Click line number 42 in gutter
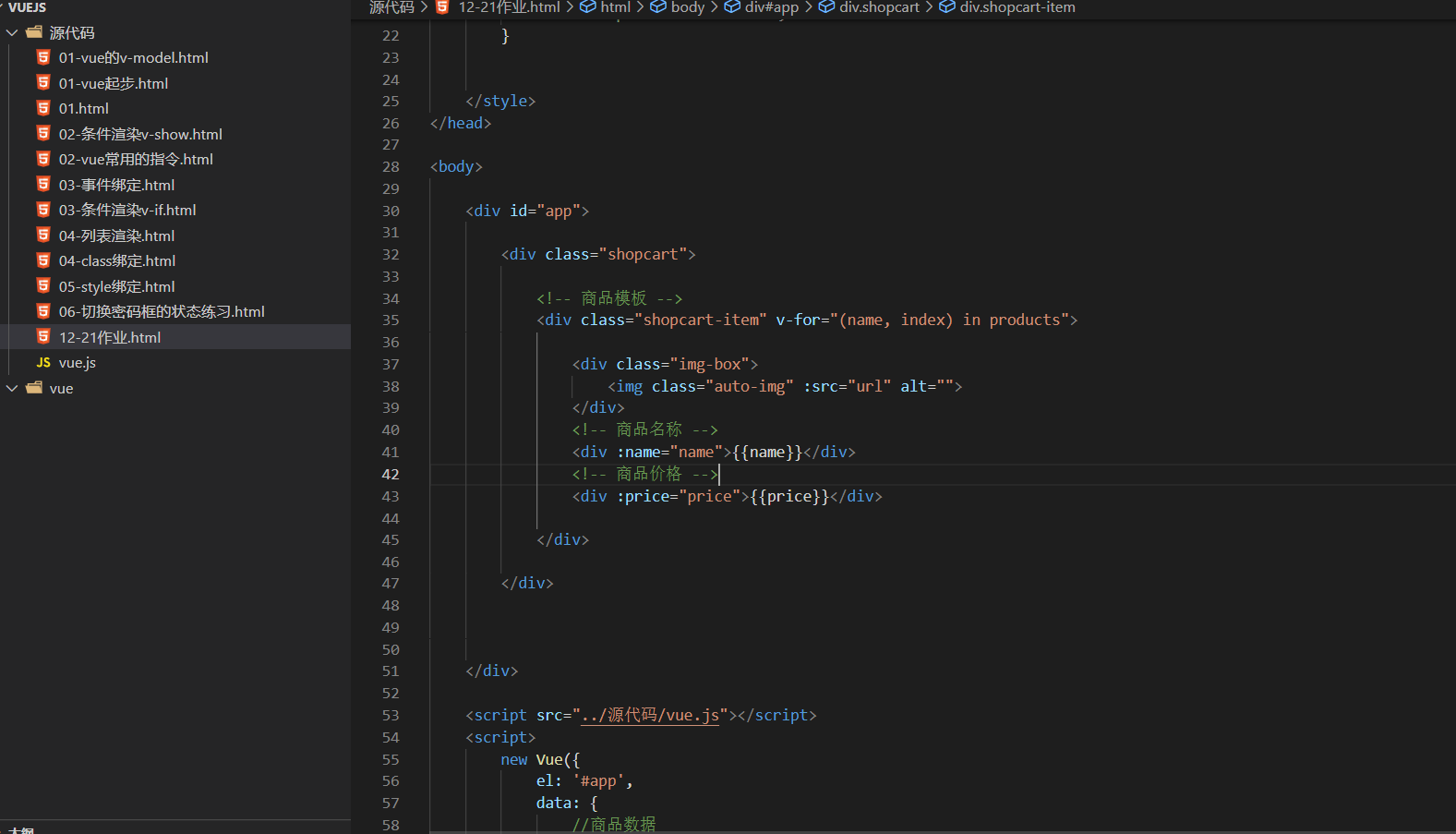The image size is (1456, 834). [x=391, y=474]
